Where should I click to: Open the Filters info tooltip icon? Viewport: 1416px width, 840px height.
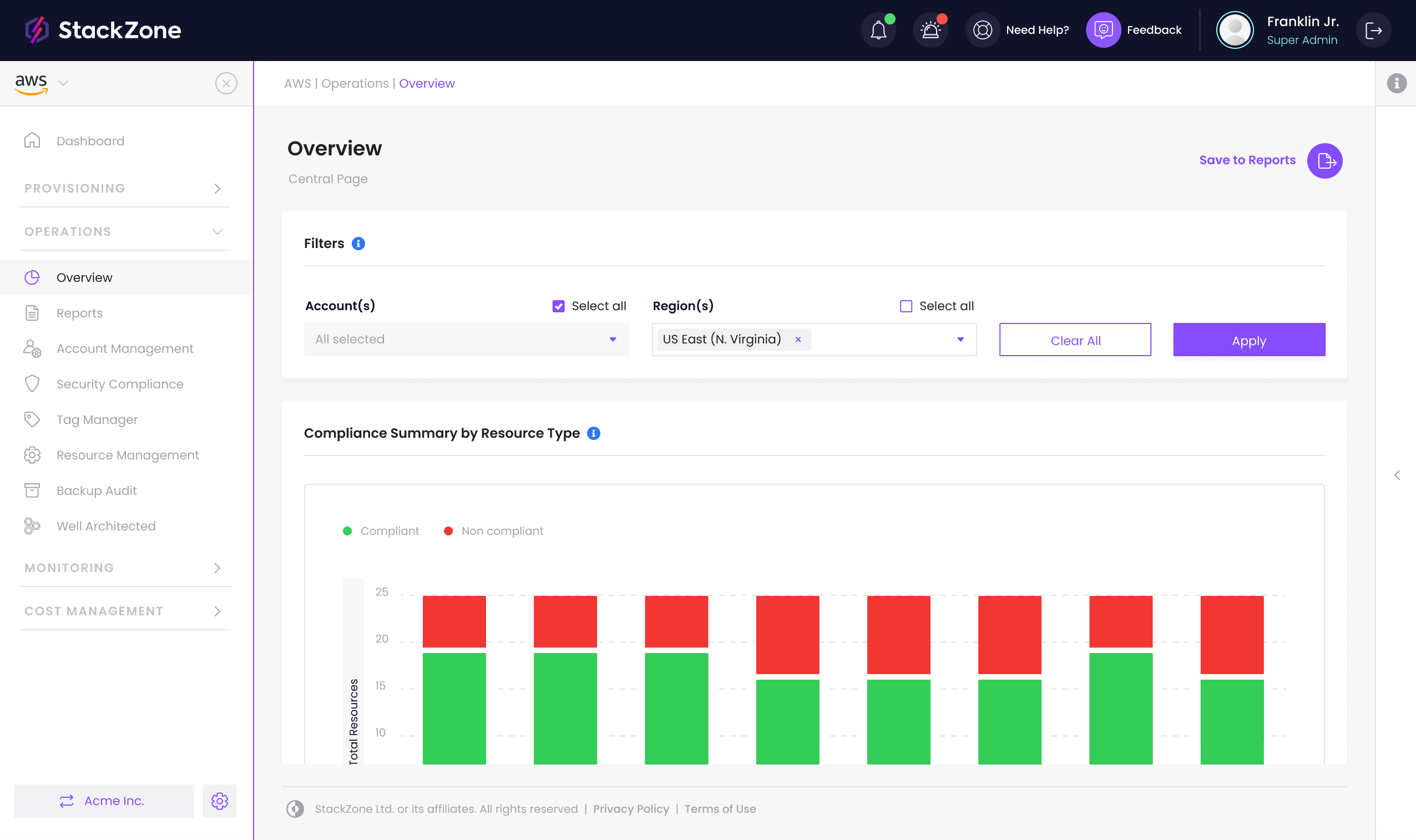[358, 244]
